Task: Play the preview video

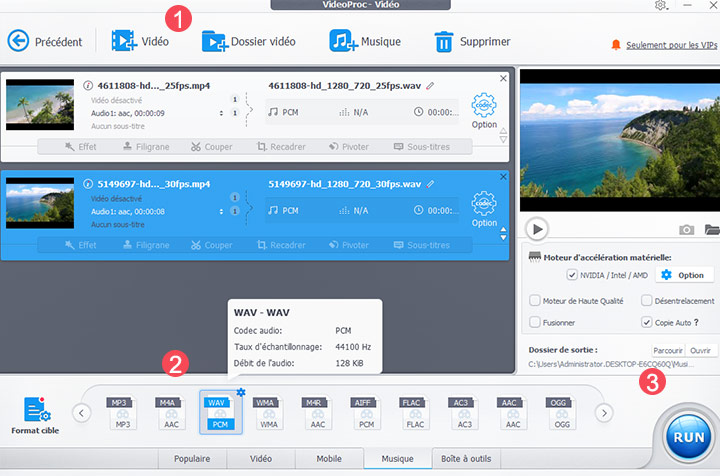Action: click(537, 229)
